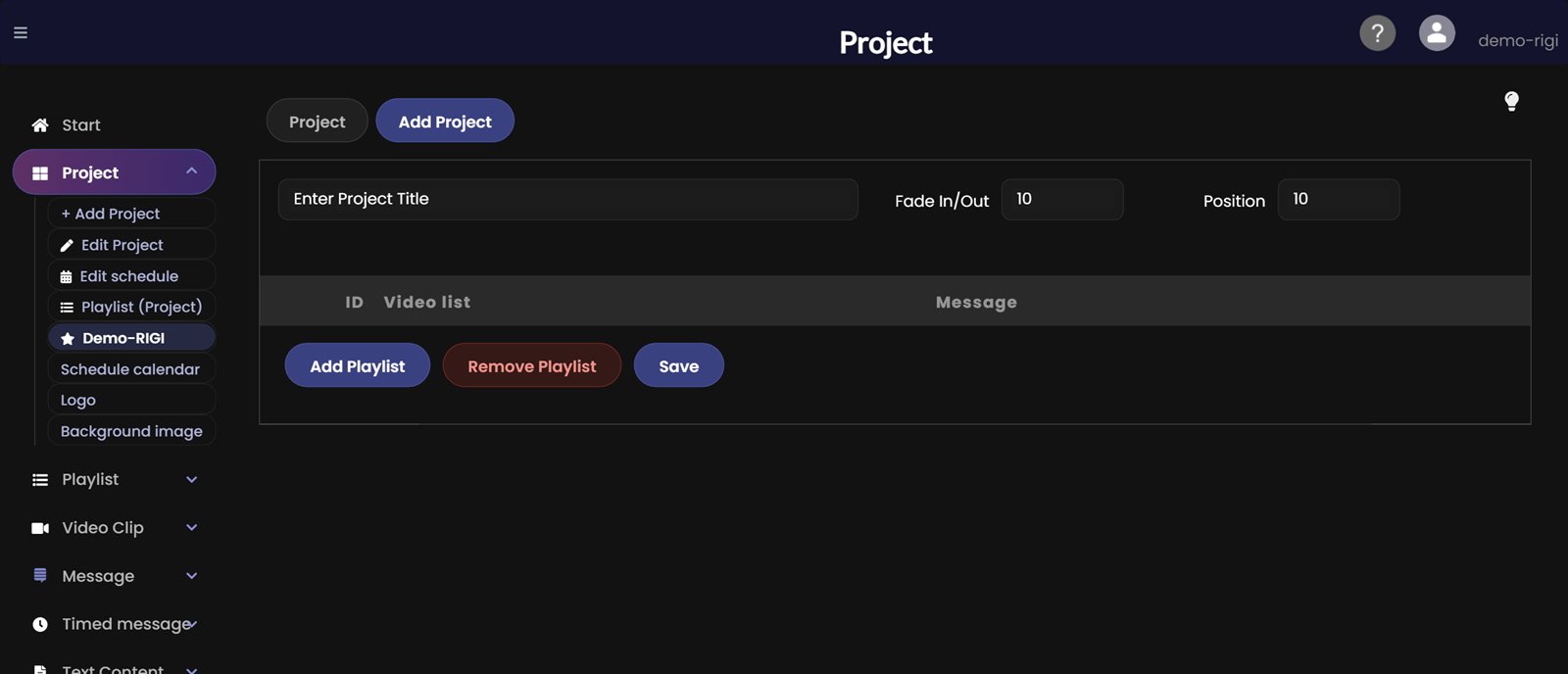1568x674 pixels.
Task: Click the Fade In/Out value field
Action: point(1062,199)
